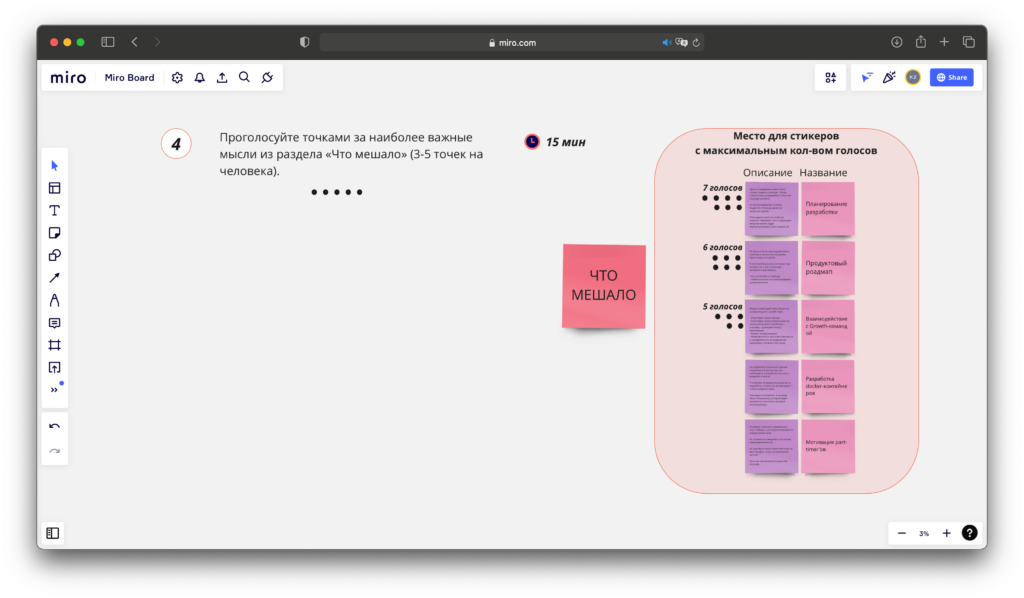Click the Upload tool icon
Screen dimensions: 1024x598
[x=55, y=367]
